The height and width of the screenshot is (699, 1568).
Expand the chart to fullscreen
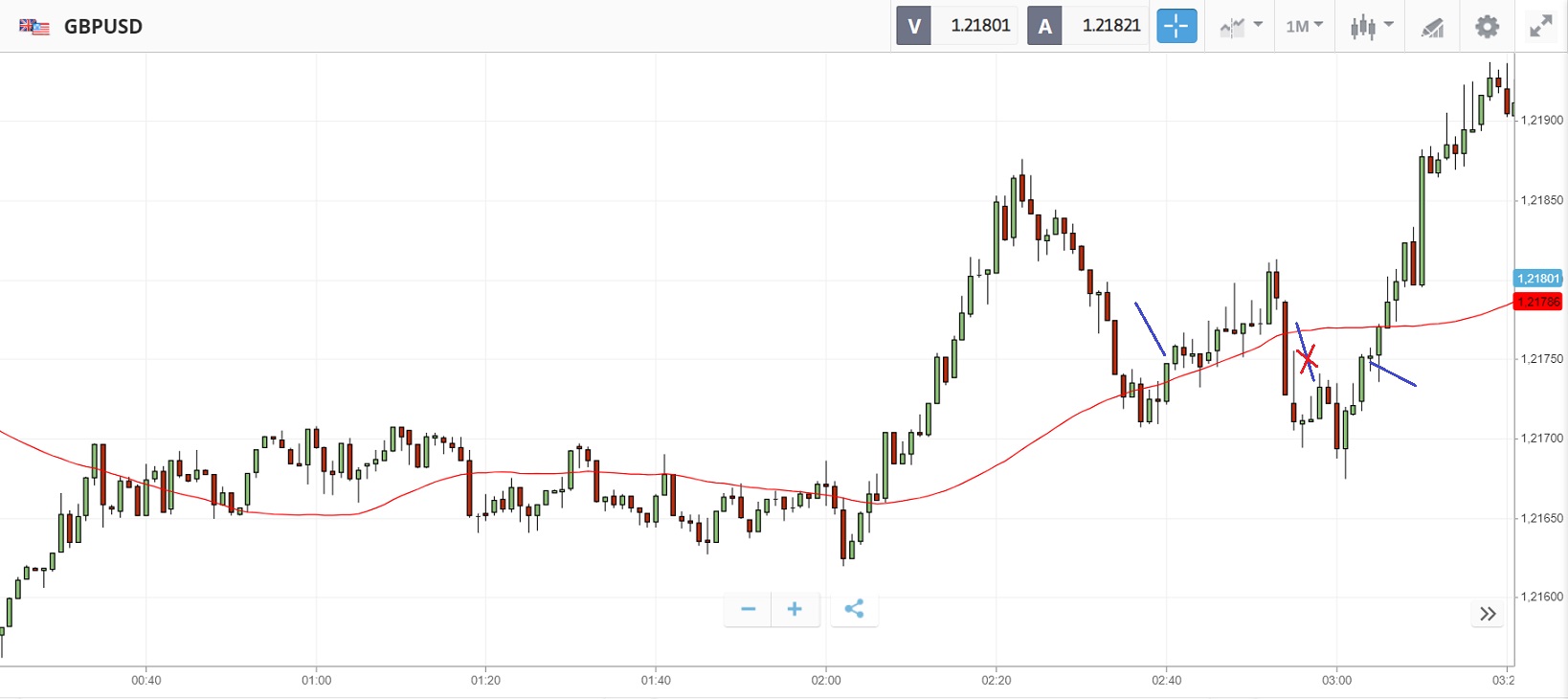coord(1540,26)
